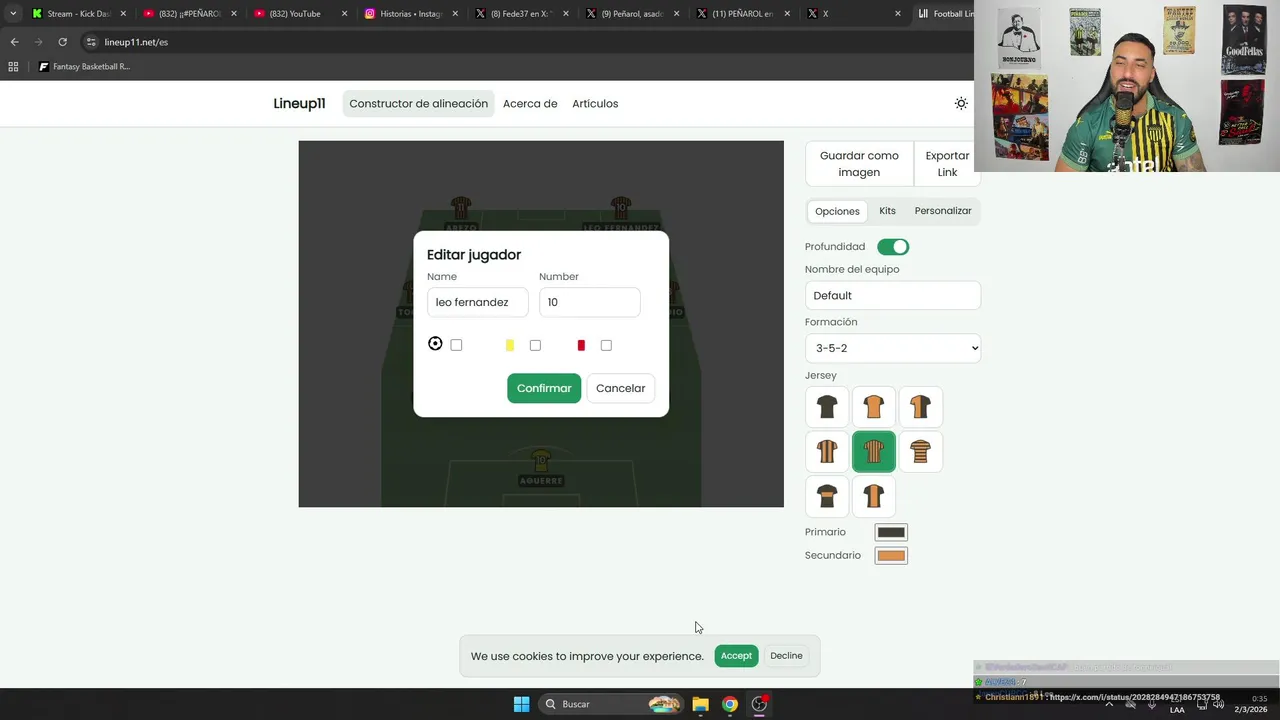This screenshot has width=1280, height=720.
Task: Decline the cookies banner
Action: tap(786, 656)
